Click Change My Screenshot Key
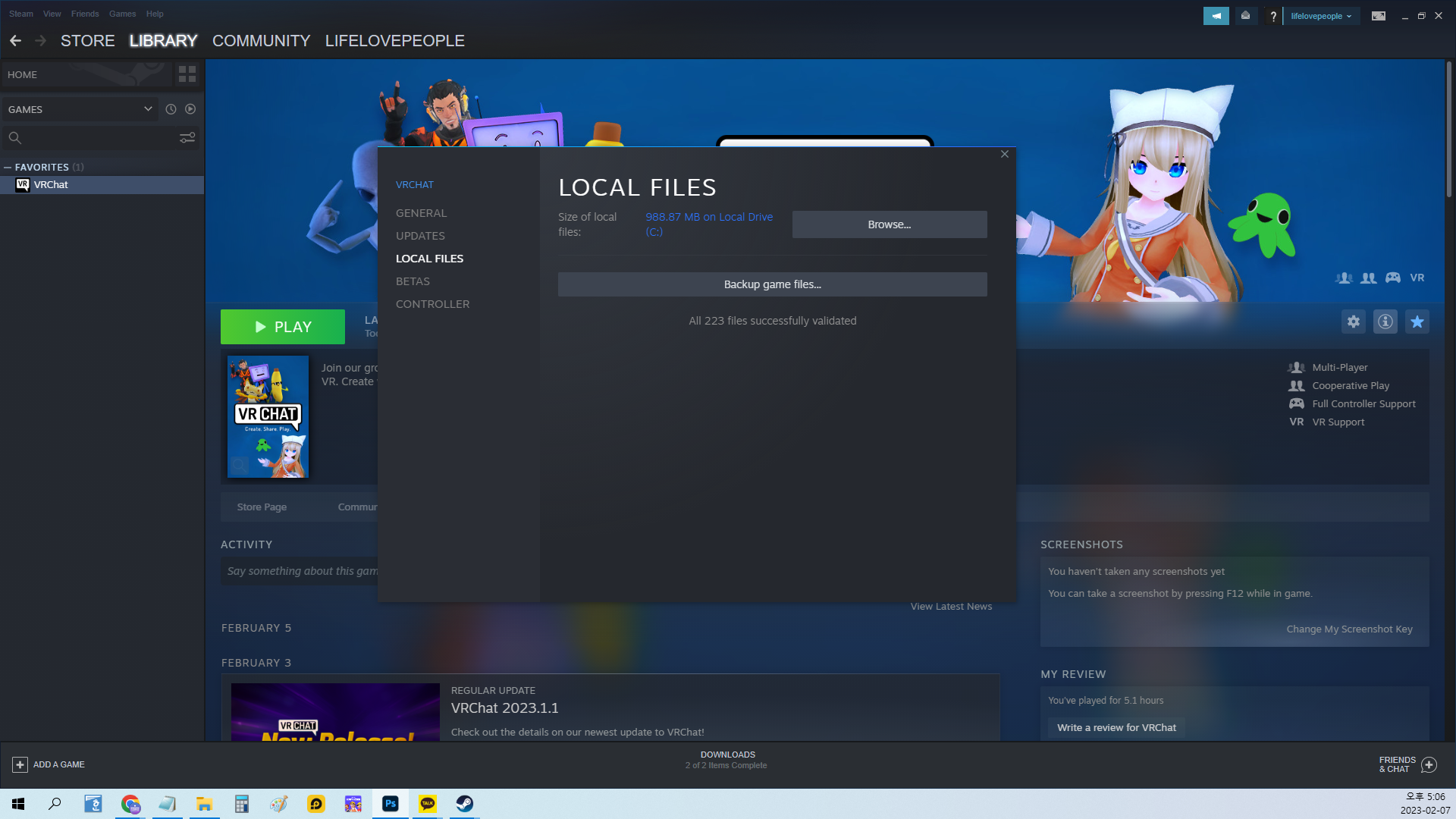Image resolution: width=1456 pixels, height=819 pixels. 1350,629
